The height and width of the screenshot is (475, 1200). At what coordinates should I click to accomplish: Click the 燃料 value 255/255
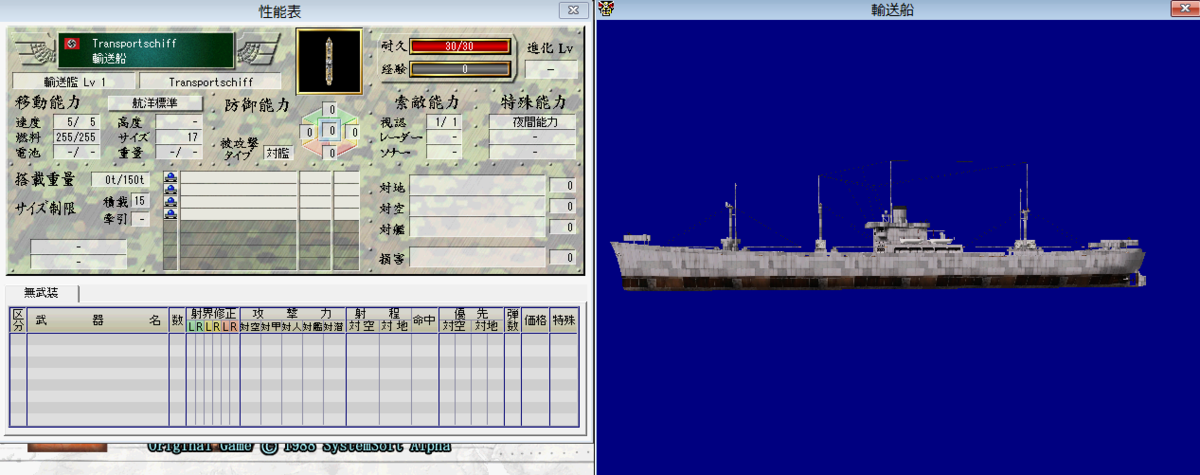(77, 137)
